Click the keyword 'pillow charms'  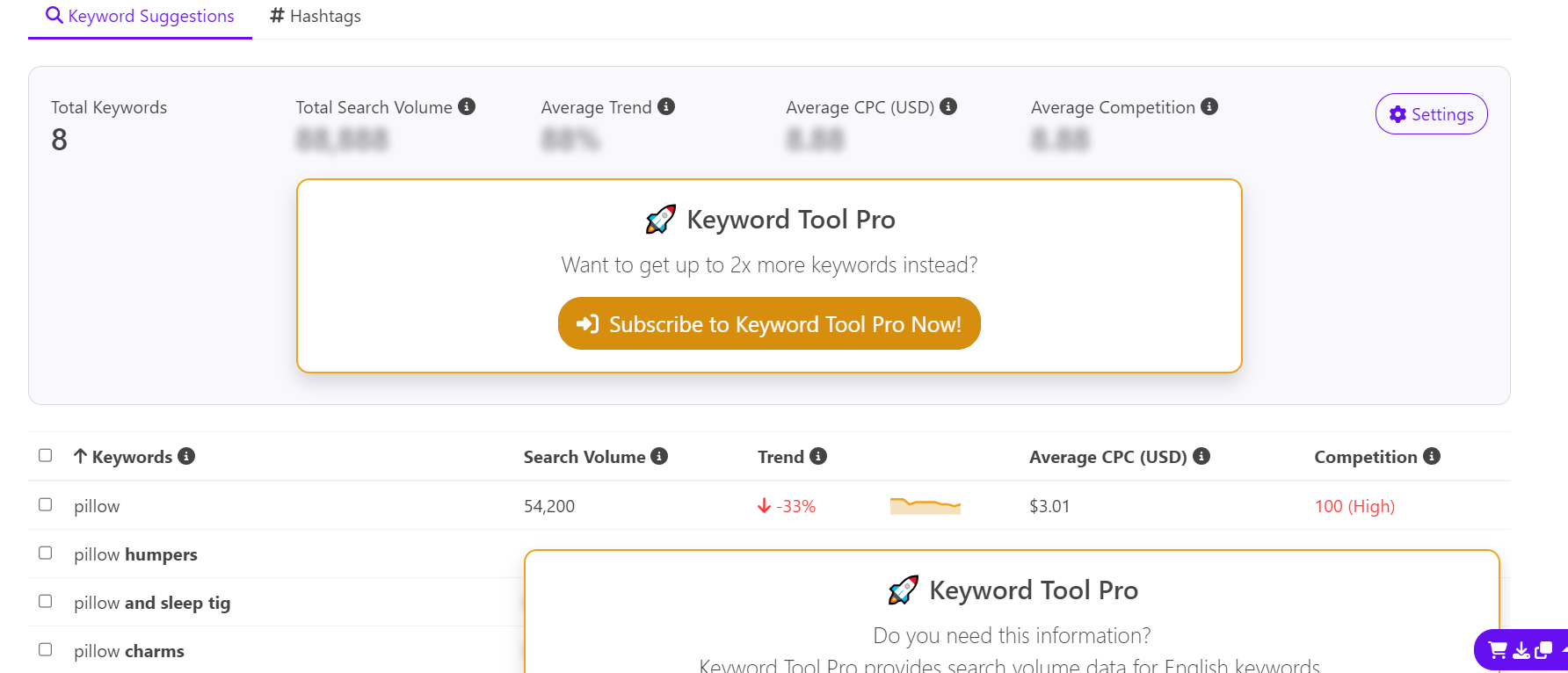129,651
